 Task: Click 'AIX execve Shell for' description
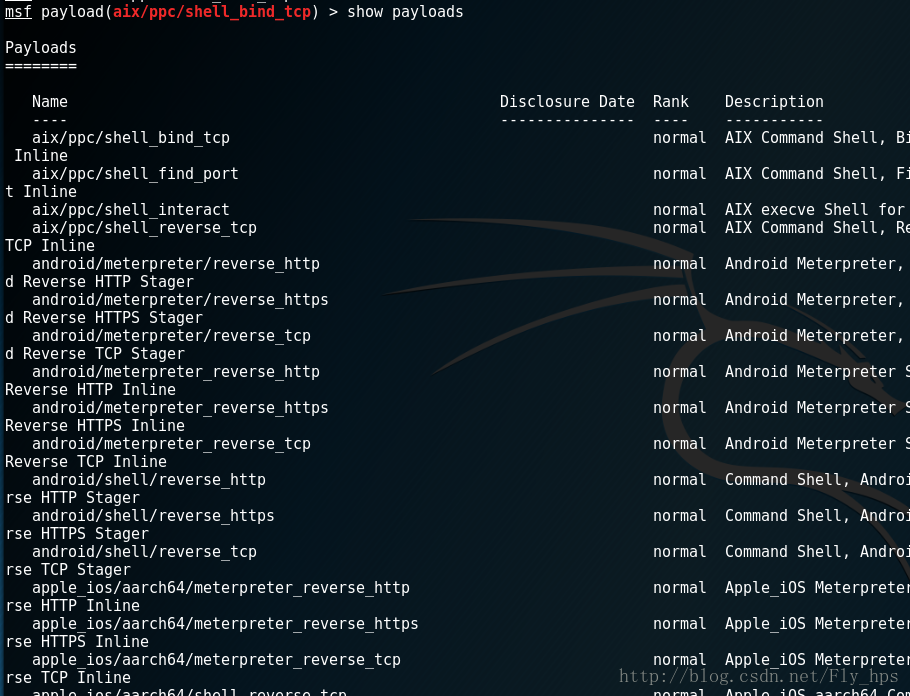pos(815,210)
